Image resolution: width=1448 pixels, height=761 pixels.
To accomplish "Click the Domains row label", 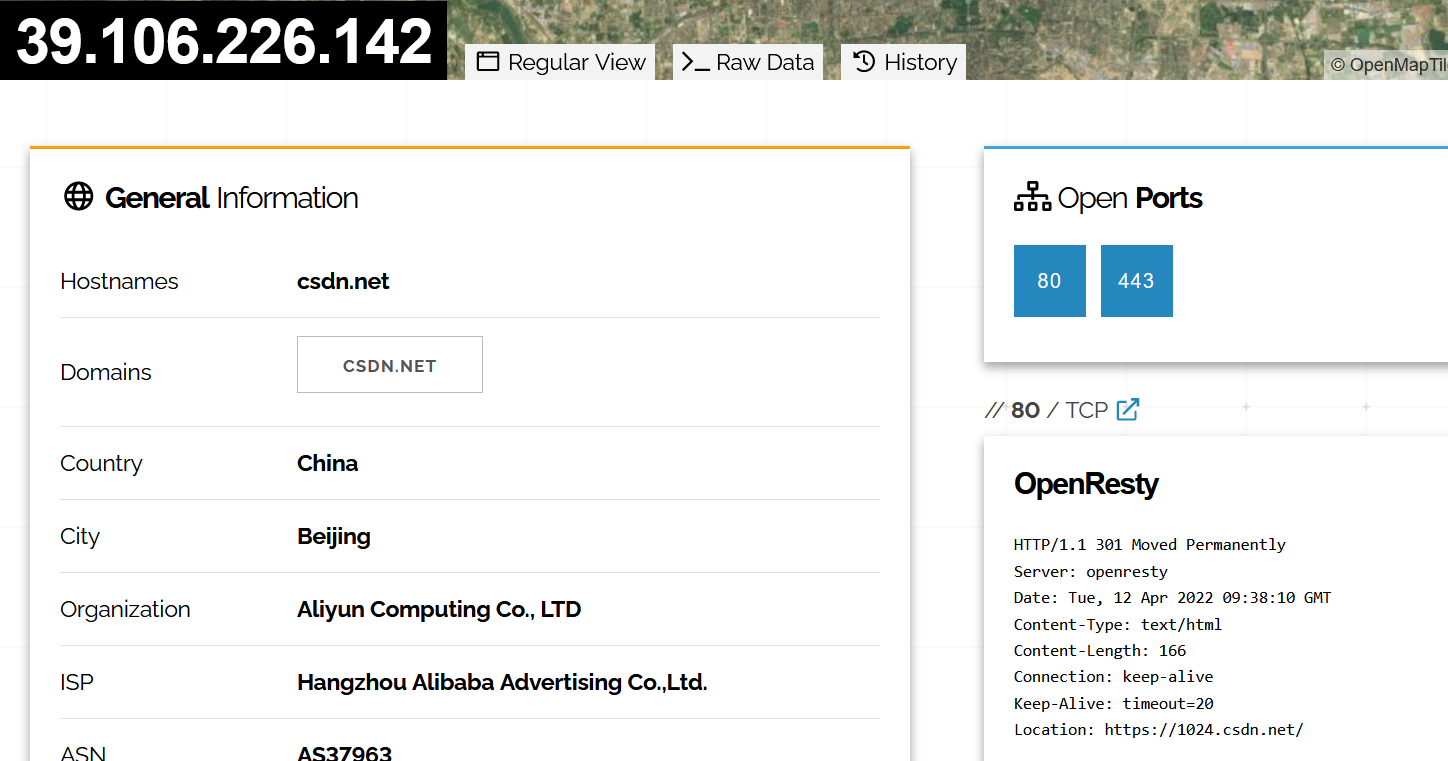I will pyautogui.click(x=106, y=373).
